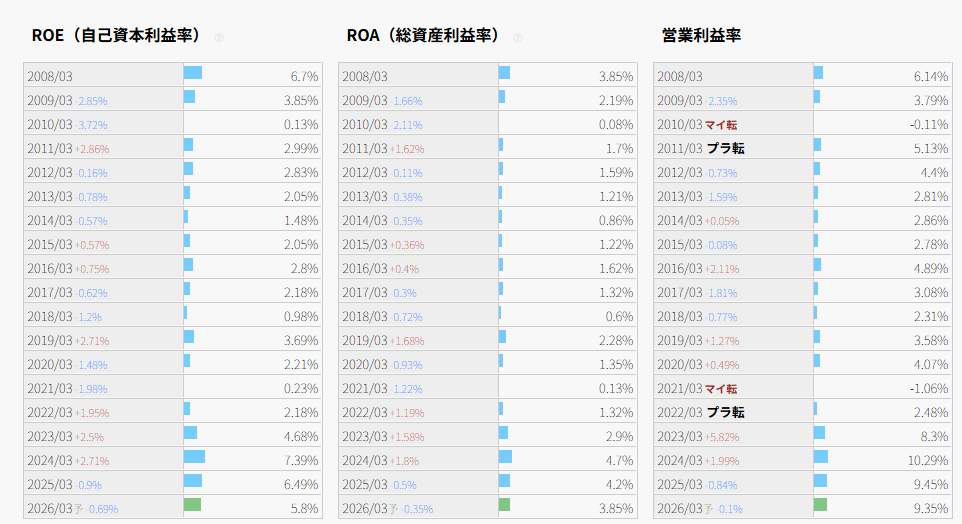Image resolution: width=962 pixels, height=524 pixels.
Task: Select the green forecast bar in ROE table
Action: click(x=193, y=505)
